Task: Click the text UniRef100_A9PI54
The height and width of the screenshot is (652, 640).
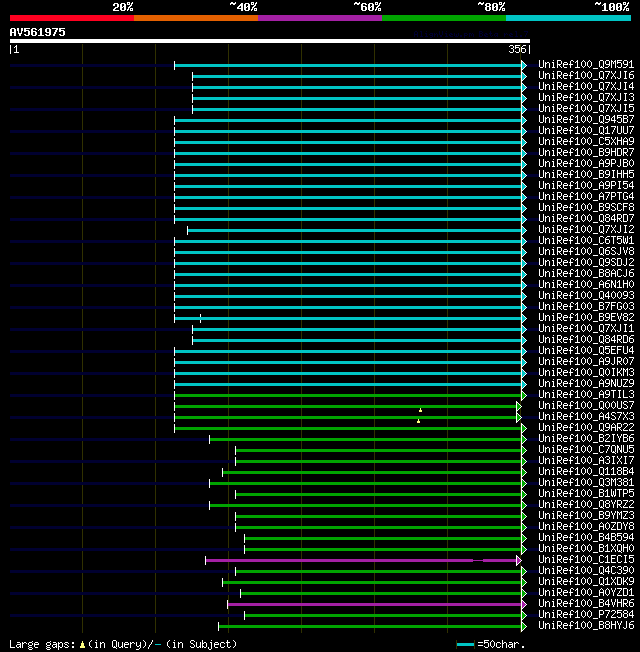Action: coord(586,185)
